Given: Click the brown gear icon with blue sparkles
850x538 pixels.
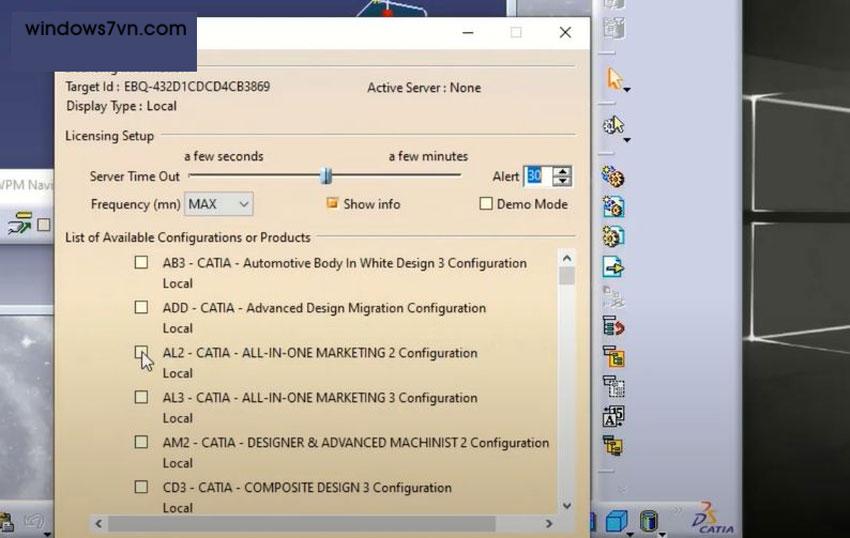Looking at the screenshot, I should coord(613,177).
